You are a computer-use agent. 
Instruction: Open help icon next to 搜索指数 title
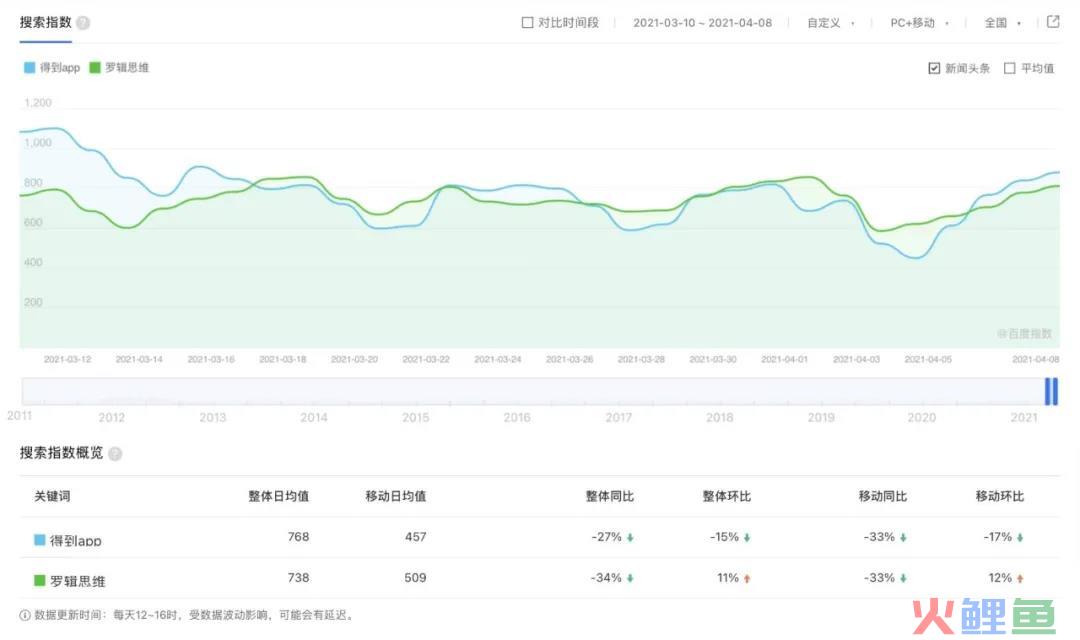[83, 23]
